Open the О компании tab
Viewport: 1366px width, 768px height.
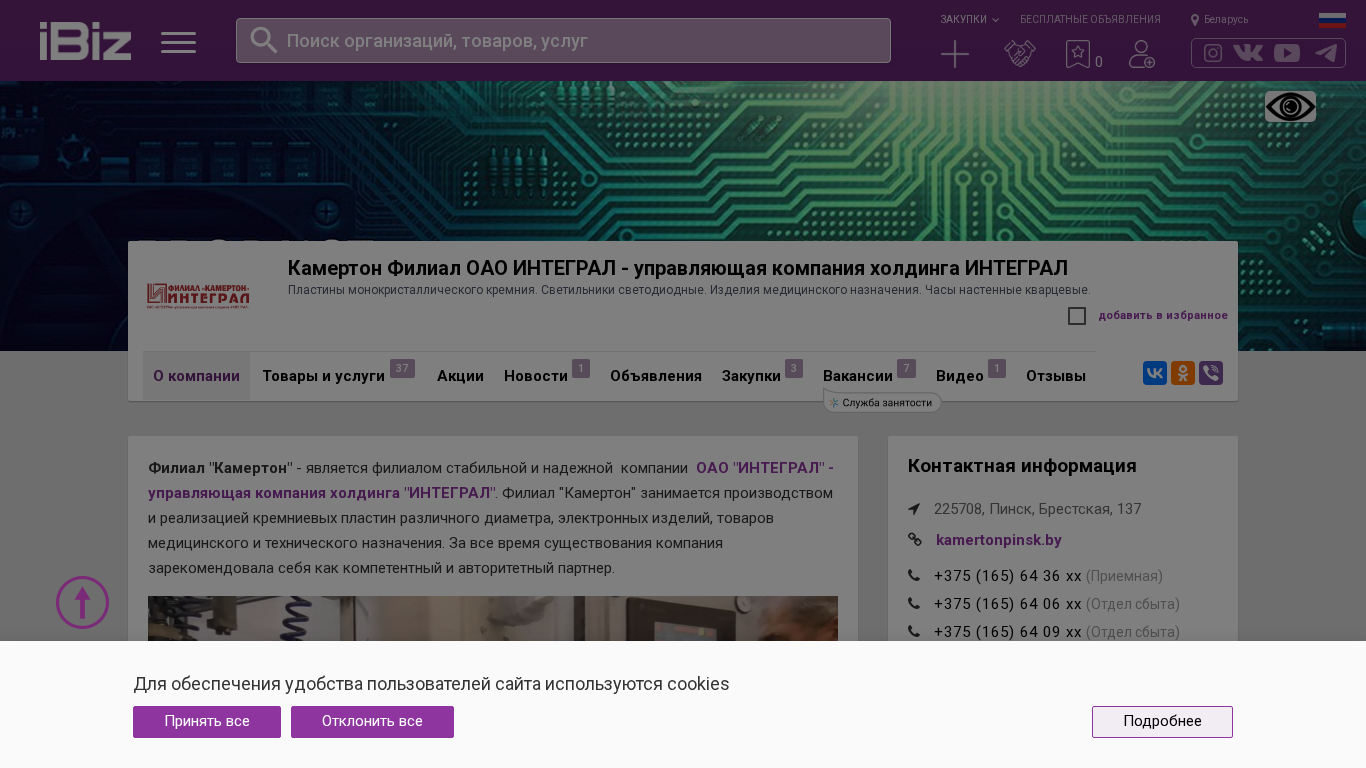(x=196, y=376)
